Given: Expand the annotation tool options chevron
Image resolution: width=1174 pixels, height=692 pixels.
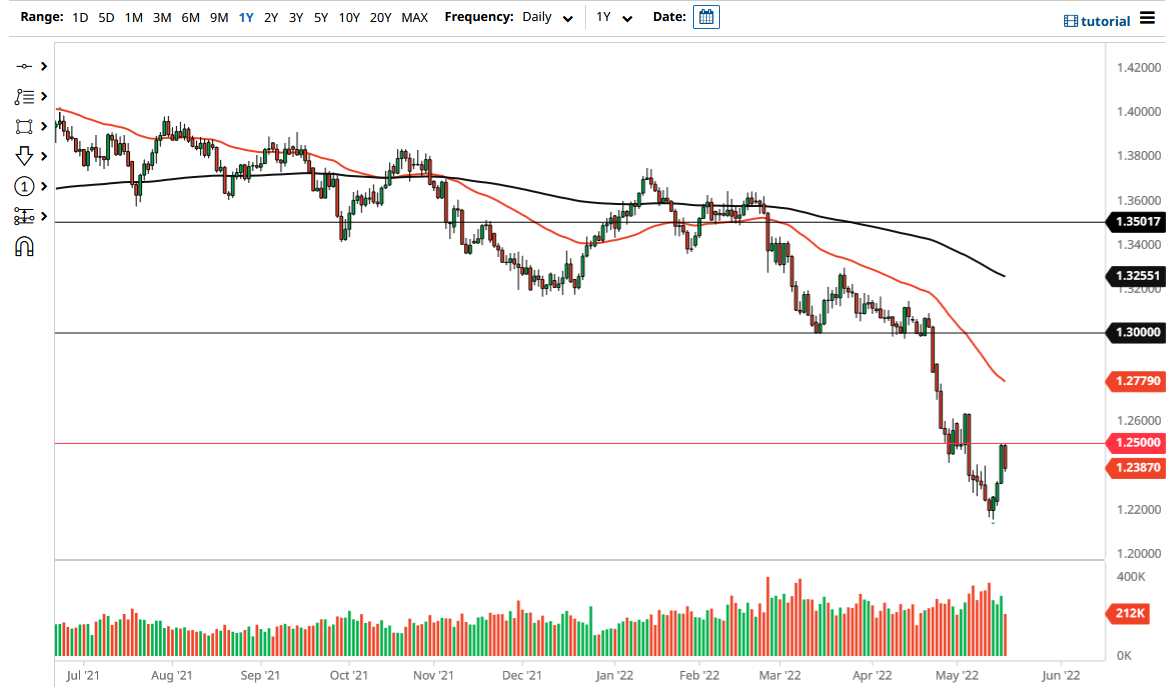Looking at the screenshot, I should (44, 97).
